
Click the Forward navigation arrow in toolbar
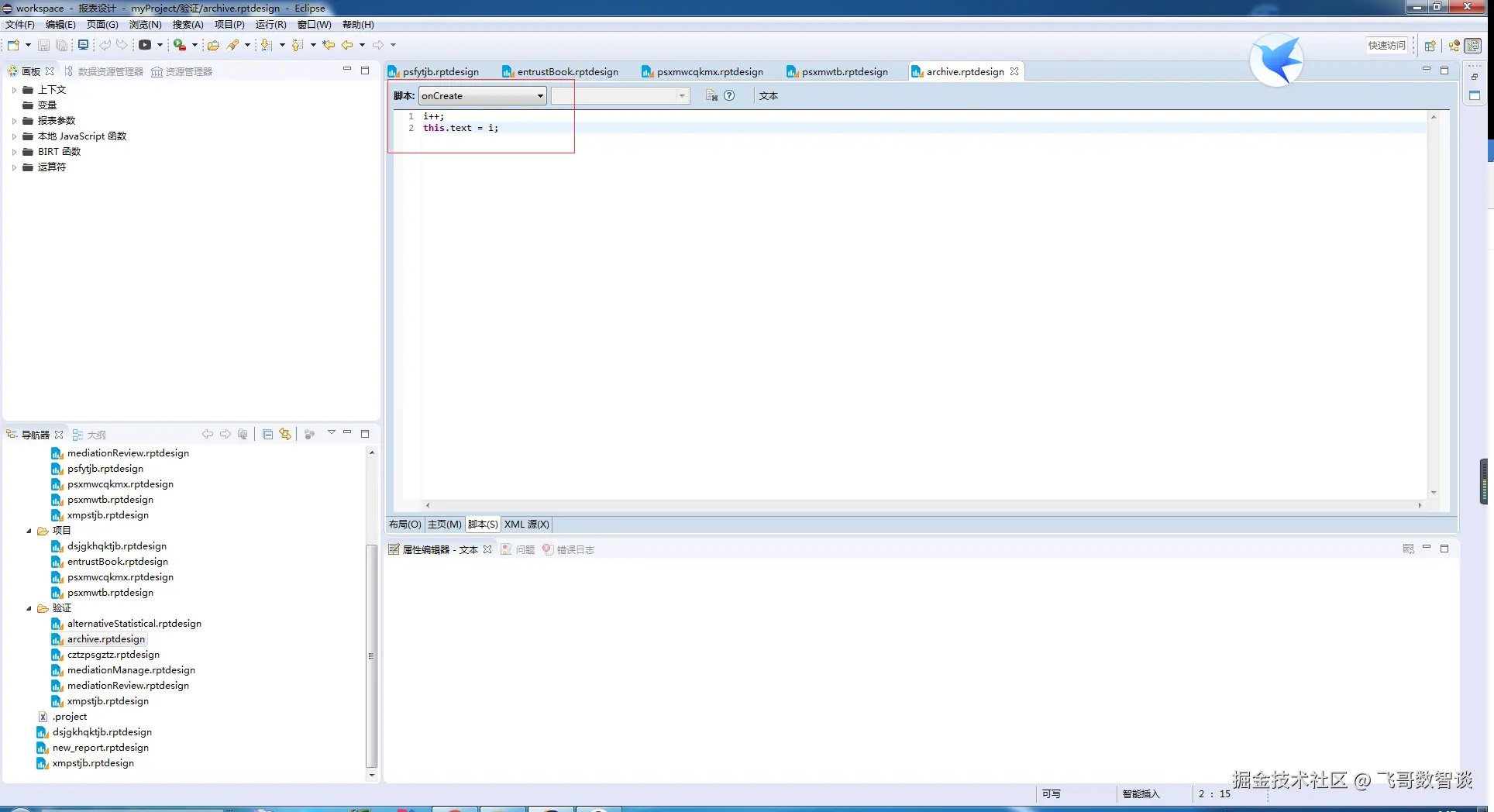point(378,45)
